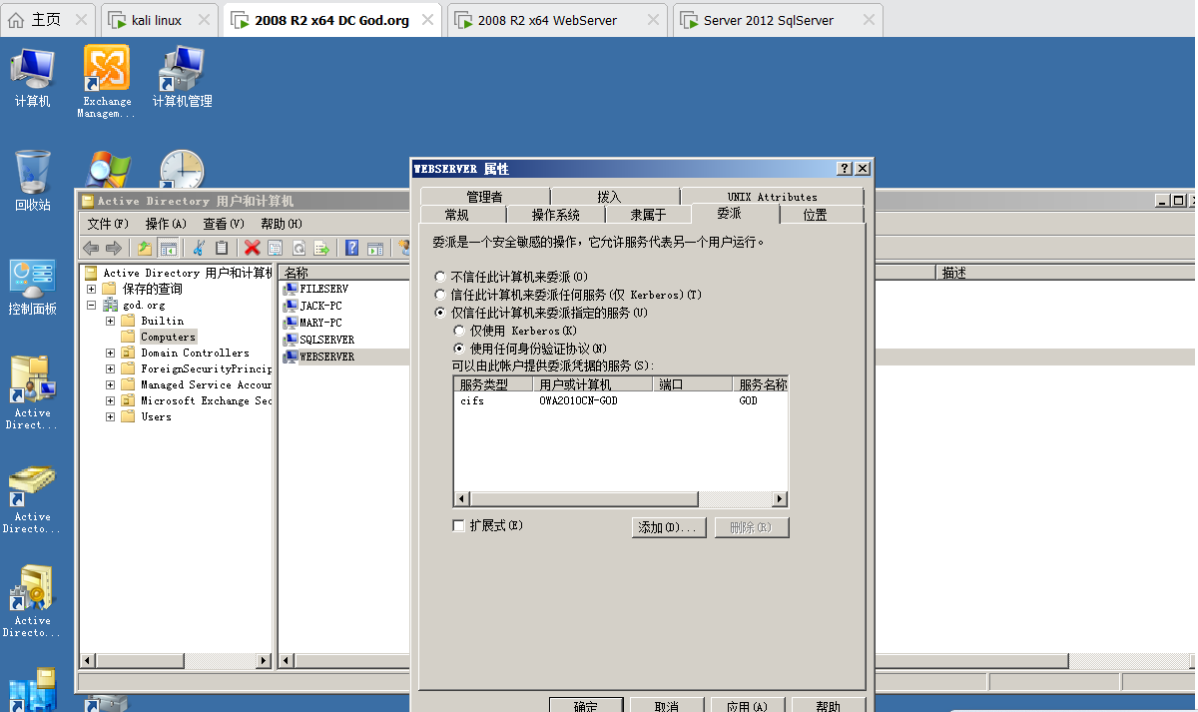Open the 计算机 desktop icon

(x=32, y=78)
